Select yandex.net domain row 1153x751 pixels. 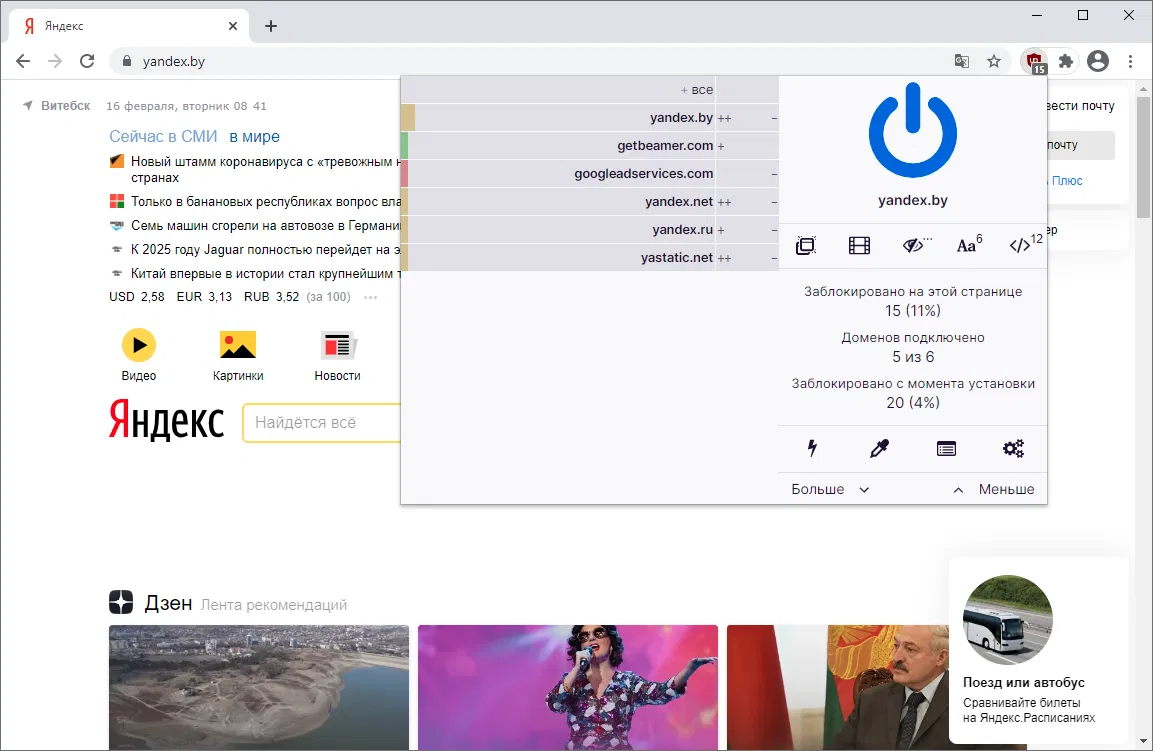tap(589, 202)
